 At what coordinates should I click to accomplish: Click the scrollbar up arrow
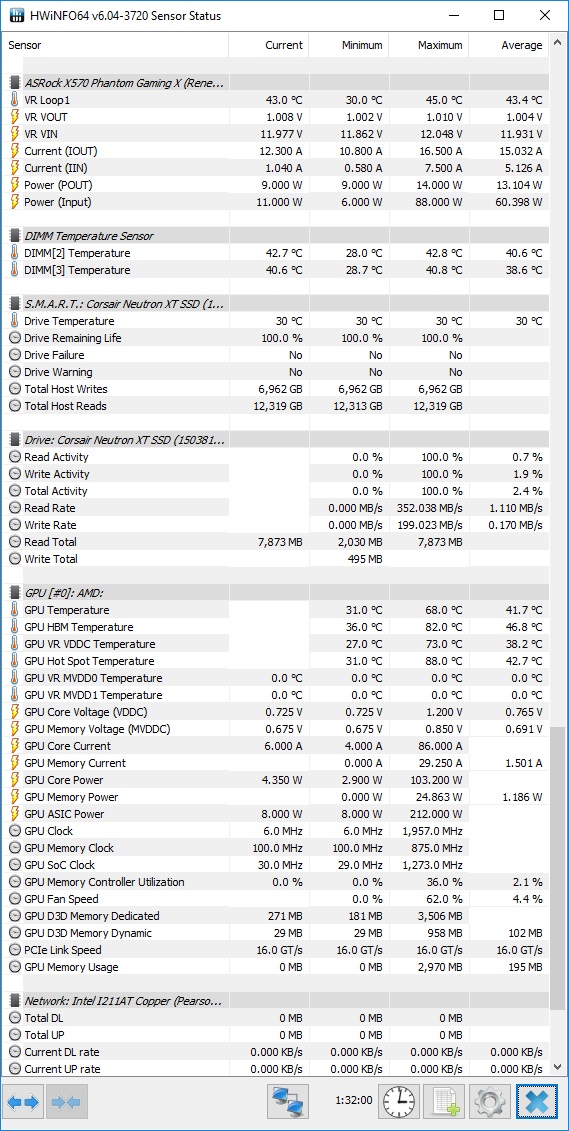pos(557,43)
